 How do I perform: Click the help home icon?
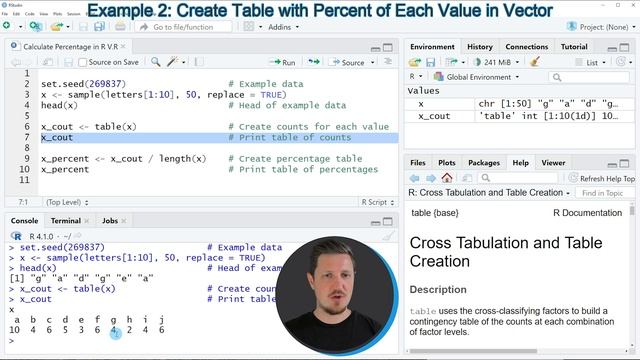447,178
